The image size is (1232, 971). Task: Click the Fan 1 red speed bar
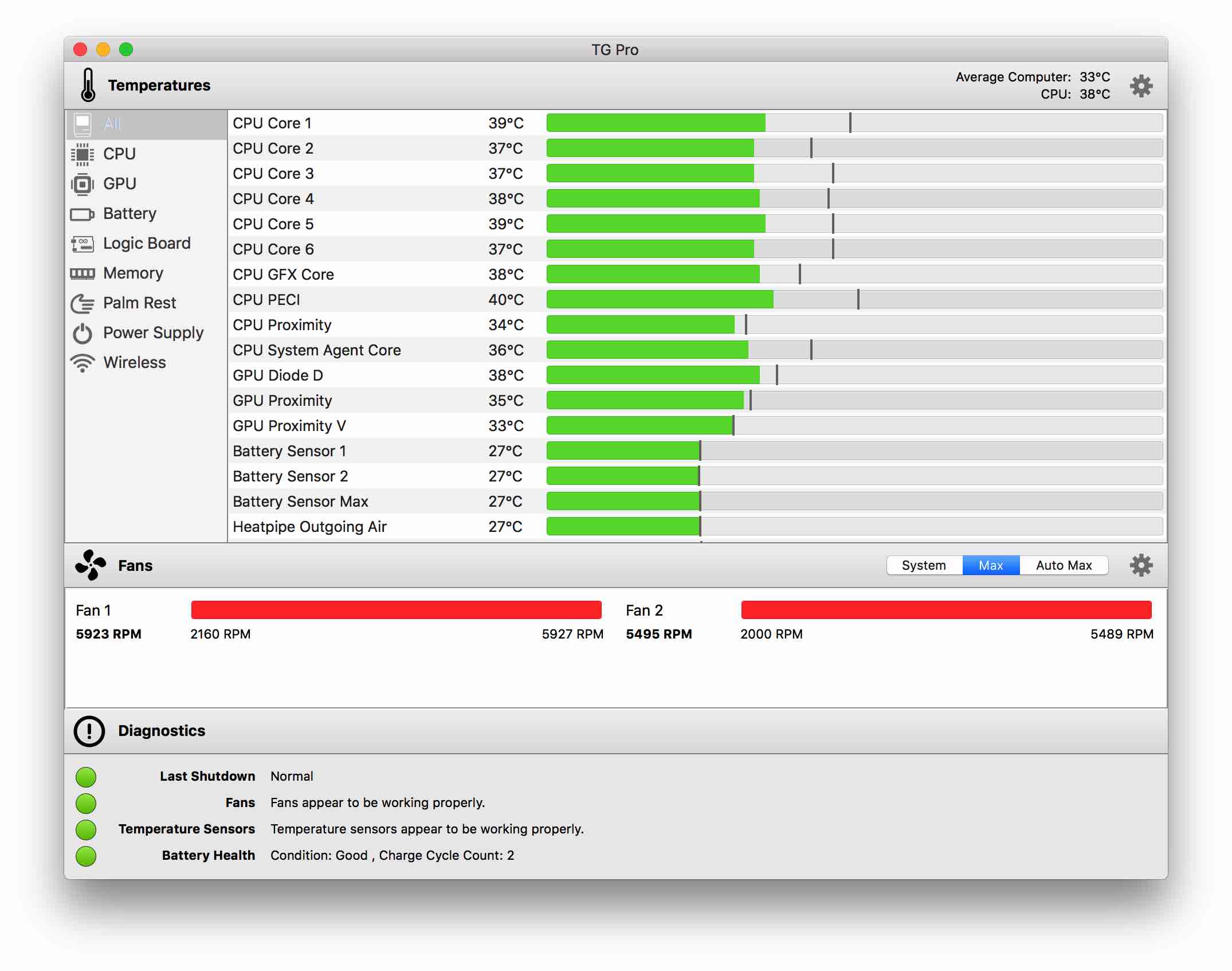(x=396, y=610)
